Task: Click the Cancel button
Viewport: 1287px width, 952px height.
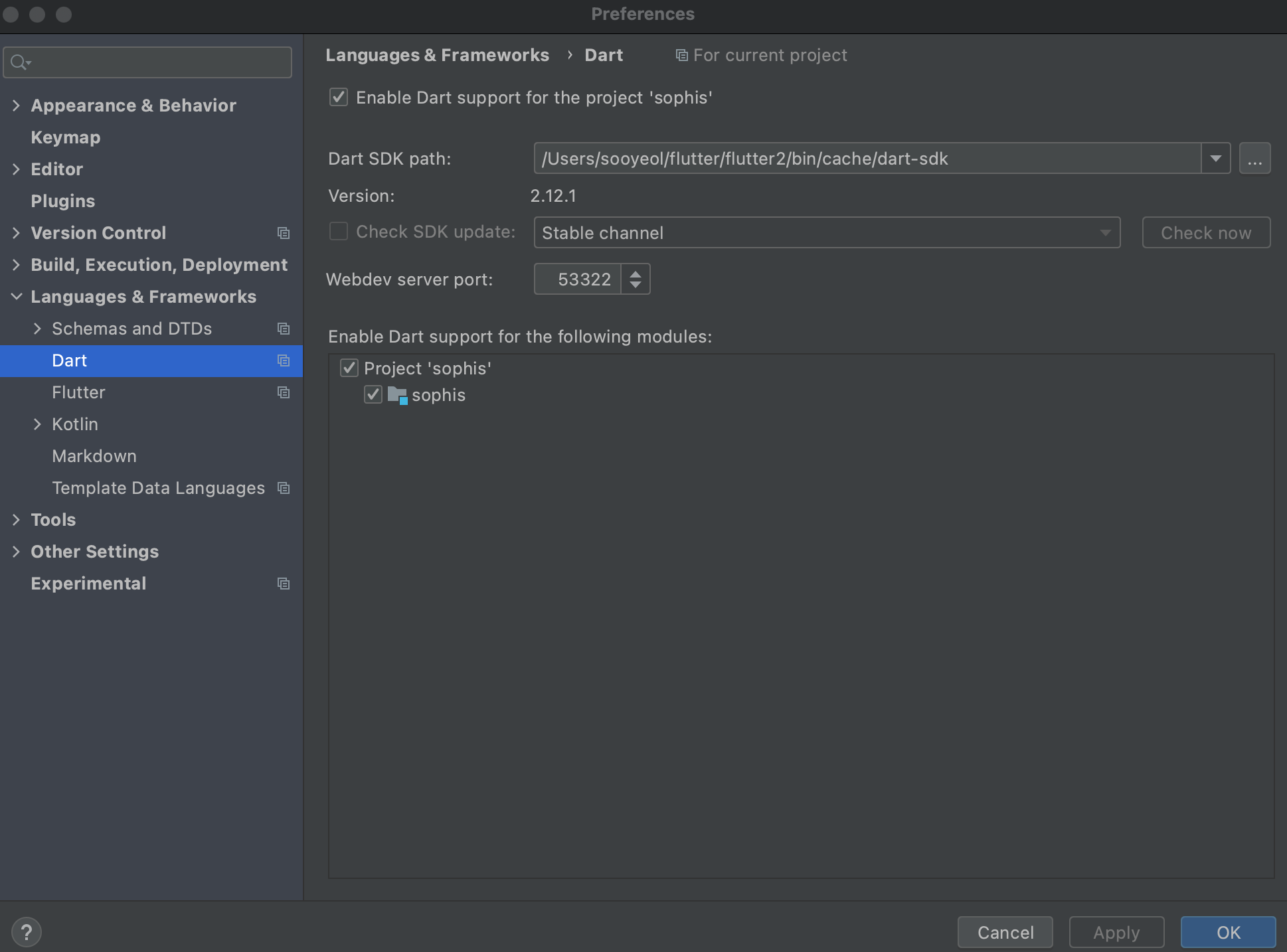Action: (1005, 932)
